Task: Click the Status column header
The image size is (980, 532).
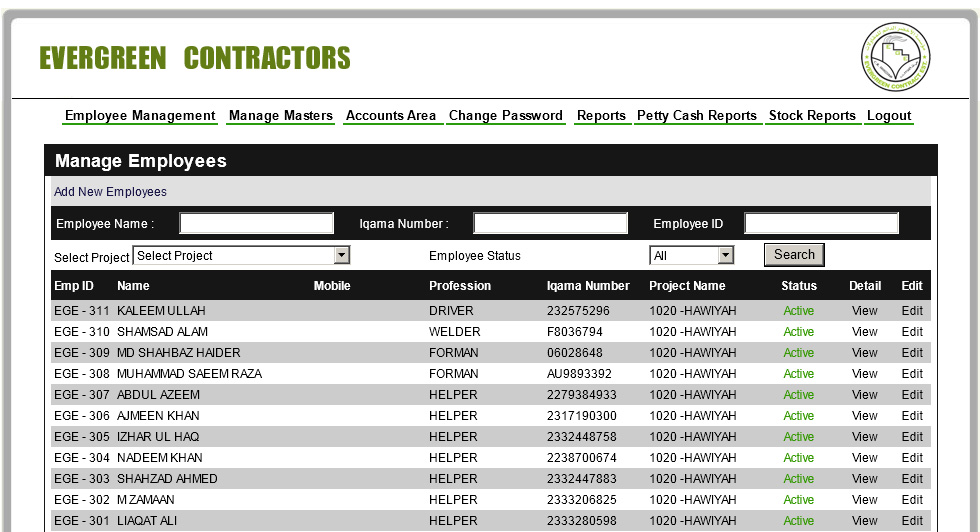Action: click(x=799, y=286)
